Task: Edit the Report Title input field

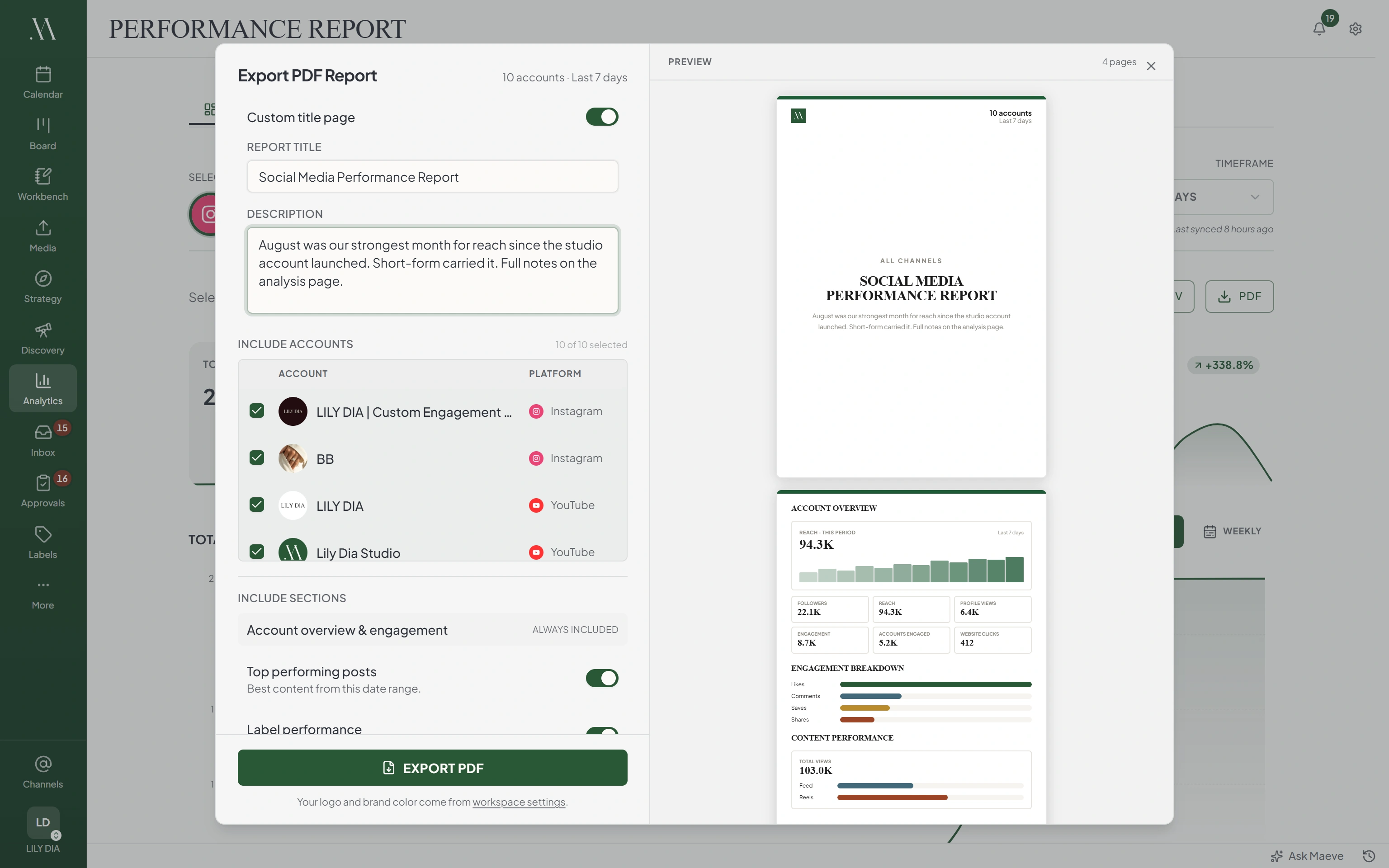Action: (432, 177)
